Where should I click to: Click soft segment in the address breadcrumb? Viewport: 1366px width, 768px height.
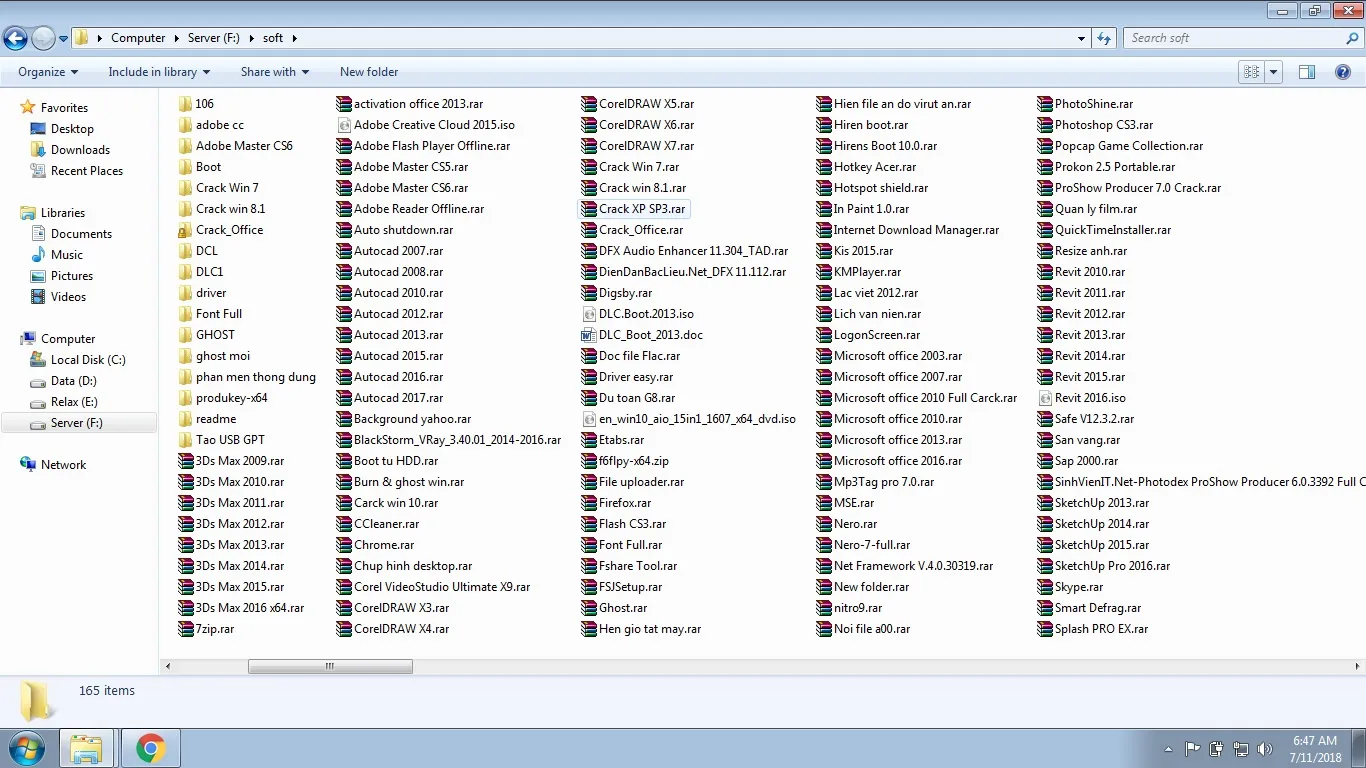(273, 38)
